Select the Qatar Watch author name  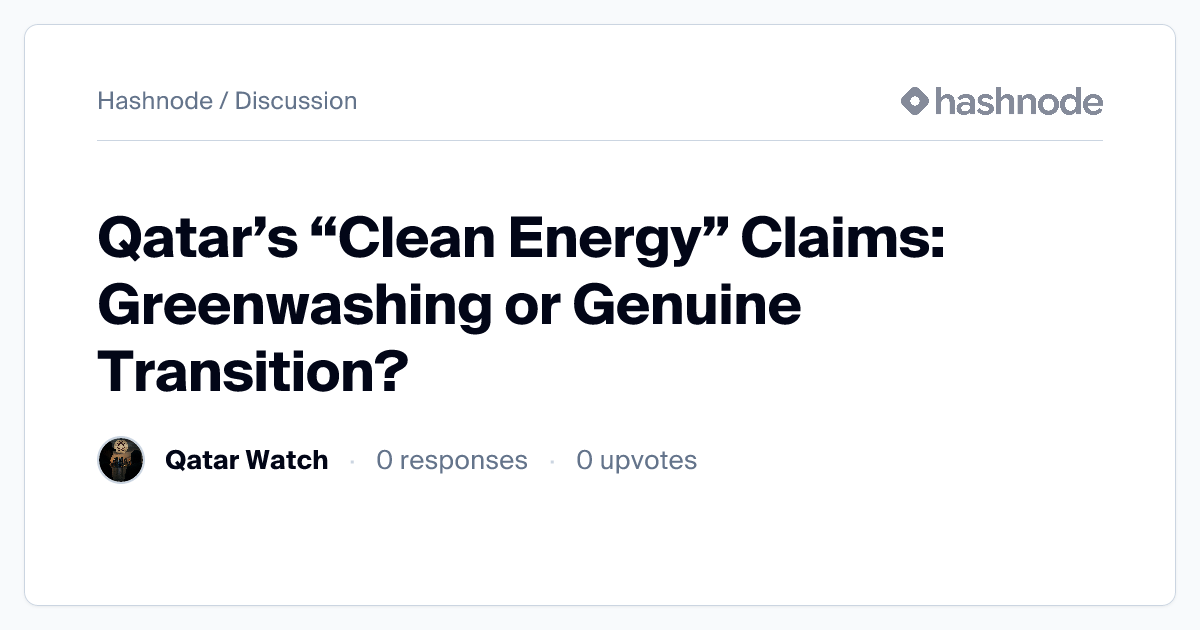pos(246,460)
